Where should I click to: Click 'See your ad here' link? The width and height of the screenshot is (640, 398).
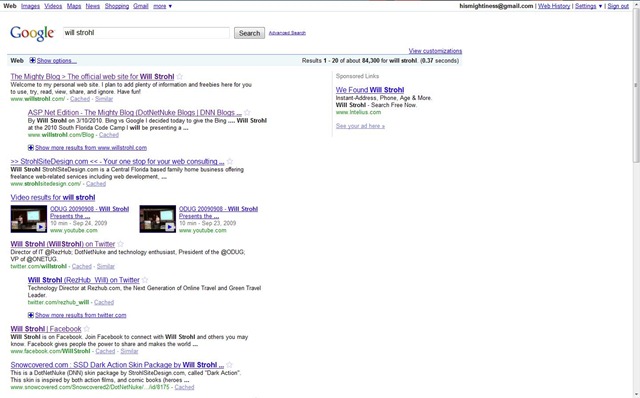(x=360, y=126)
